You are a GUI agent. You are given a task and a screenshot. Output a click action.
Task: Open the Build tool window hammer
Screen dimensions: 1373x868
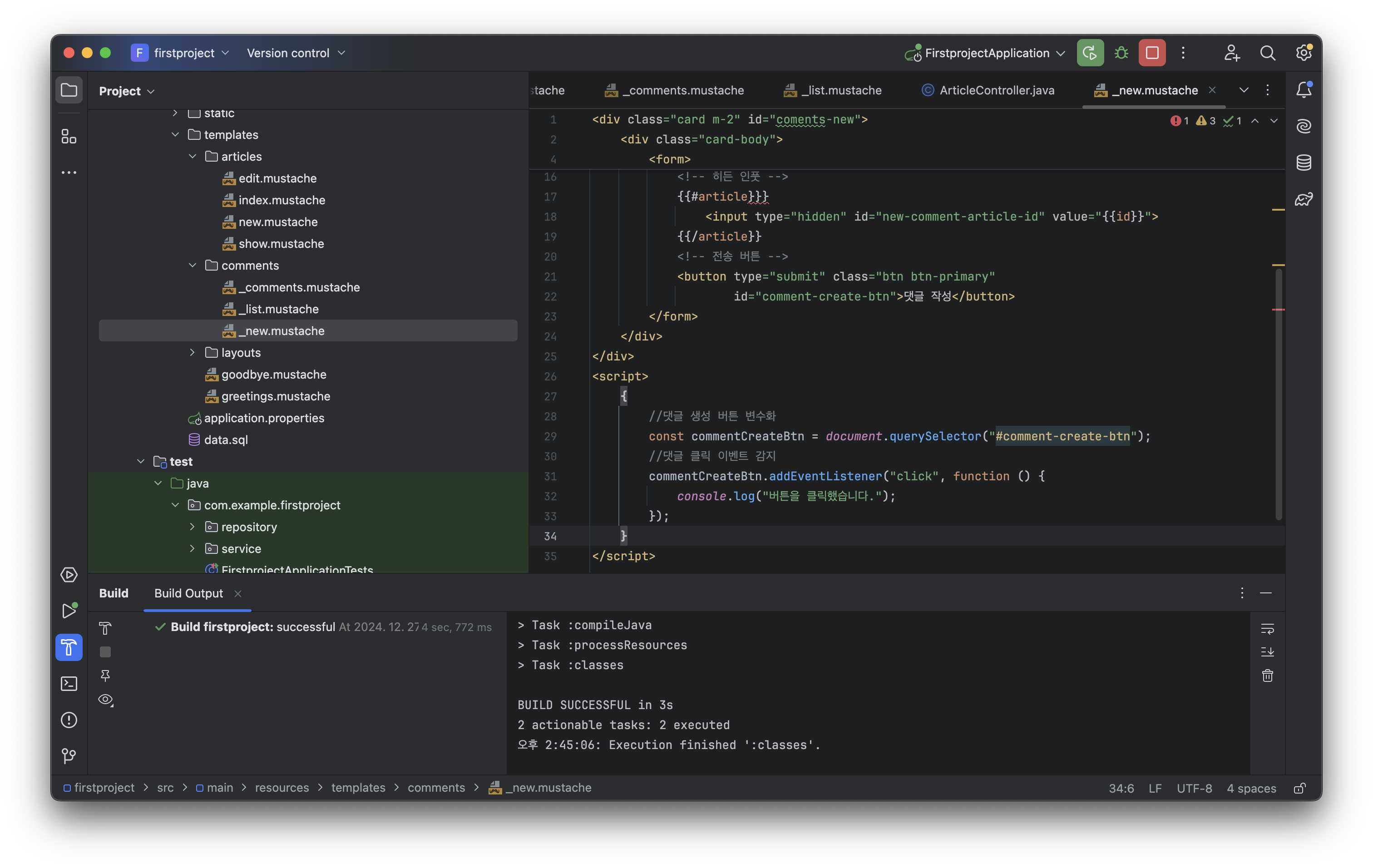tap(69, 647)
